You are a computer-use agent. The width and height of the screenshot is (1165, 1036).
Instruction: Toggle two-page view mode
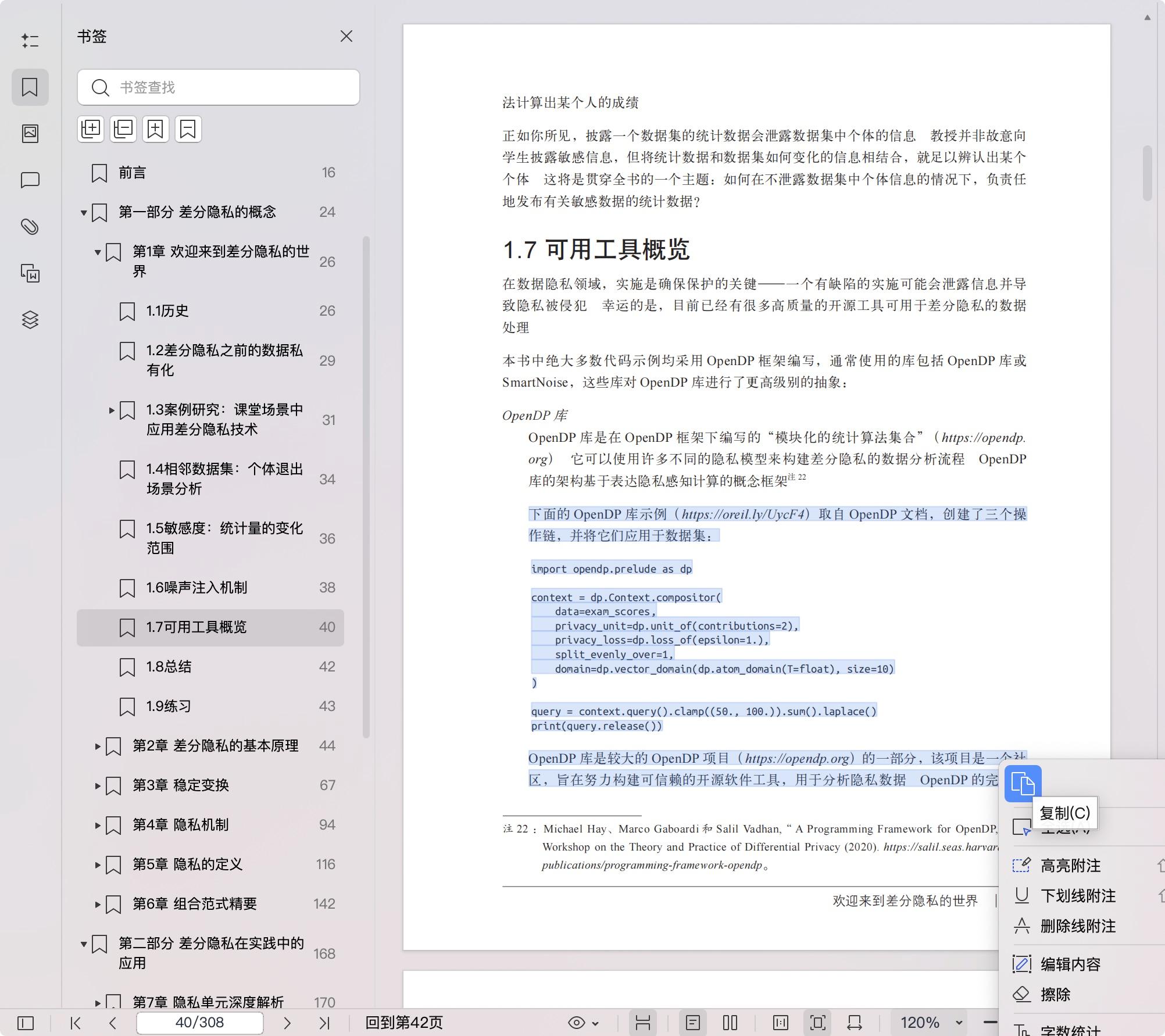pos(730,1023)
